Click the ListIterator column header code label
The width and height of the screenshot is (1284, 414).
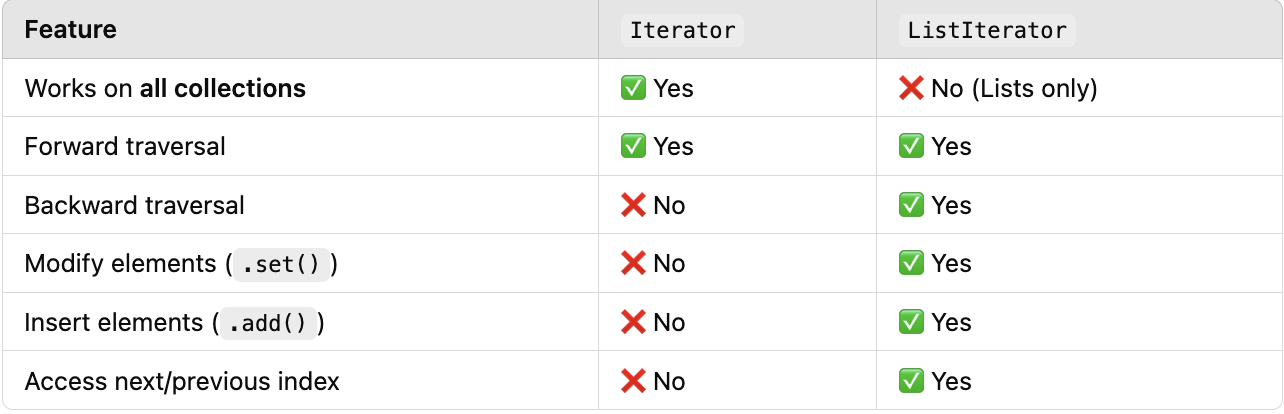point(987,30)
